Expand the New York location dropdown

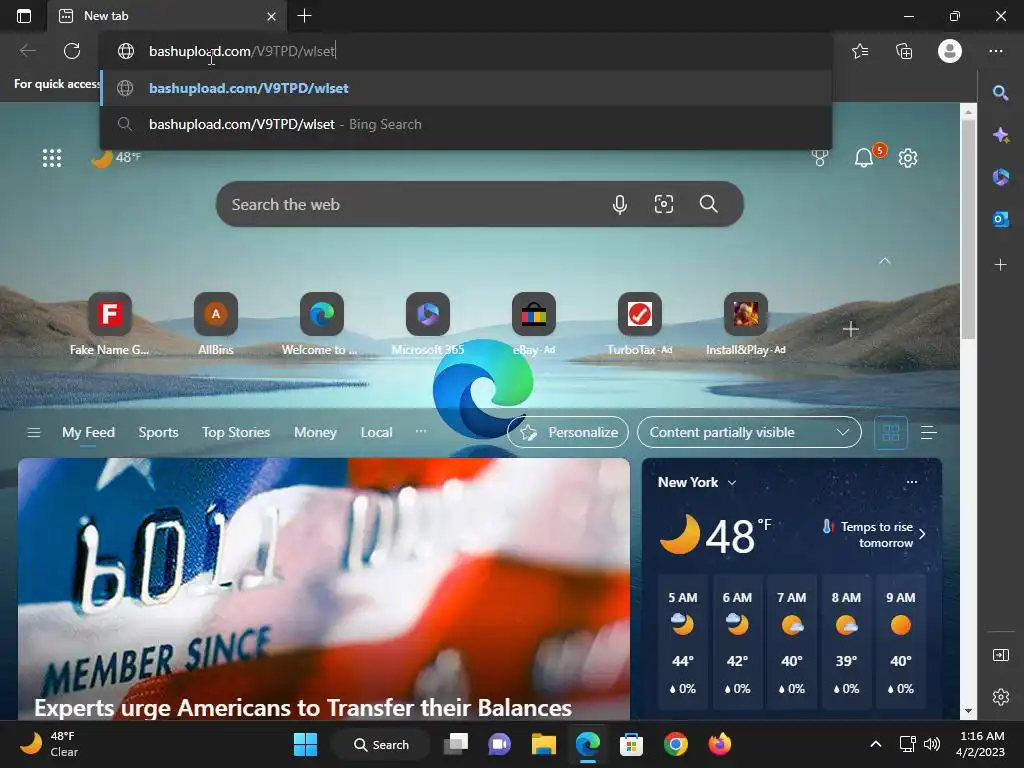click(x=732, y=483)
